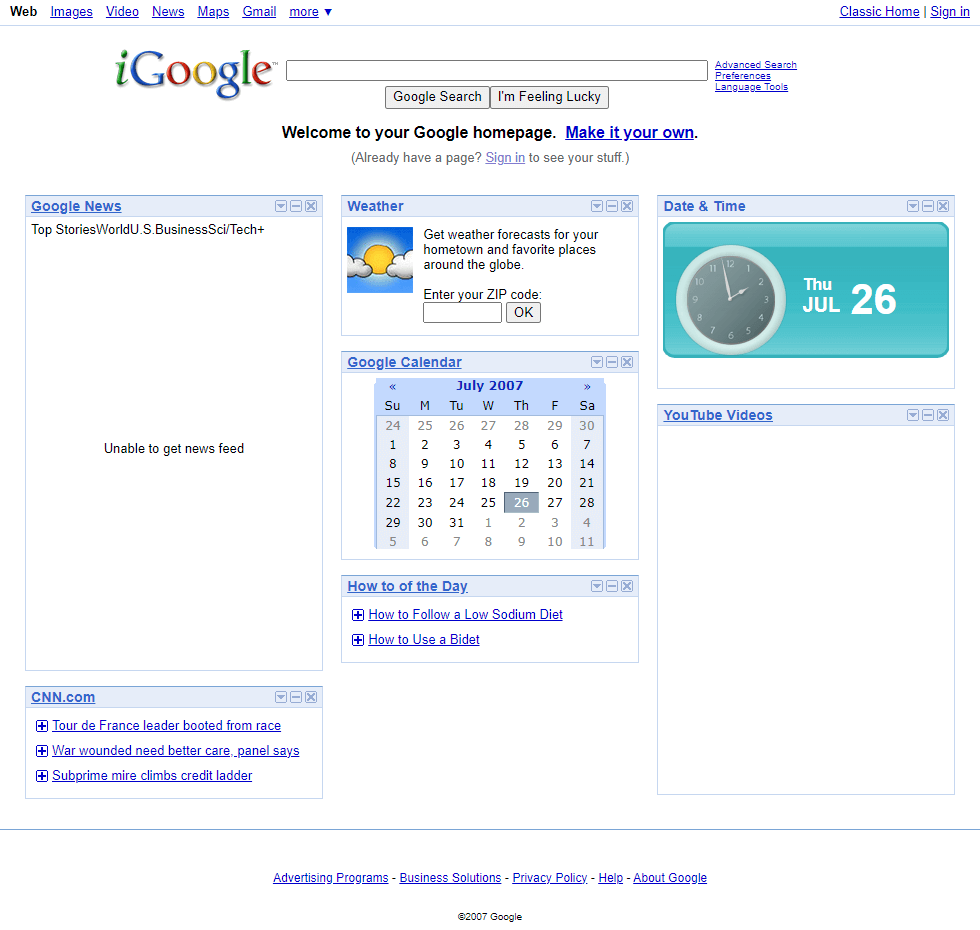Select July 31 in the calendar

[x=457, y=522]
